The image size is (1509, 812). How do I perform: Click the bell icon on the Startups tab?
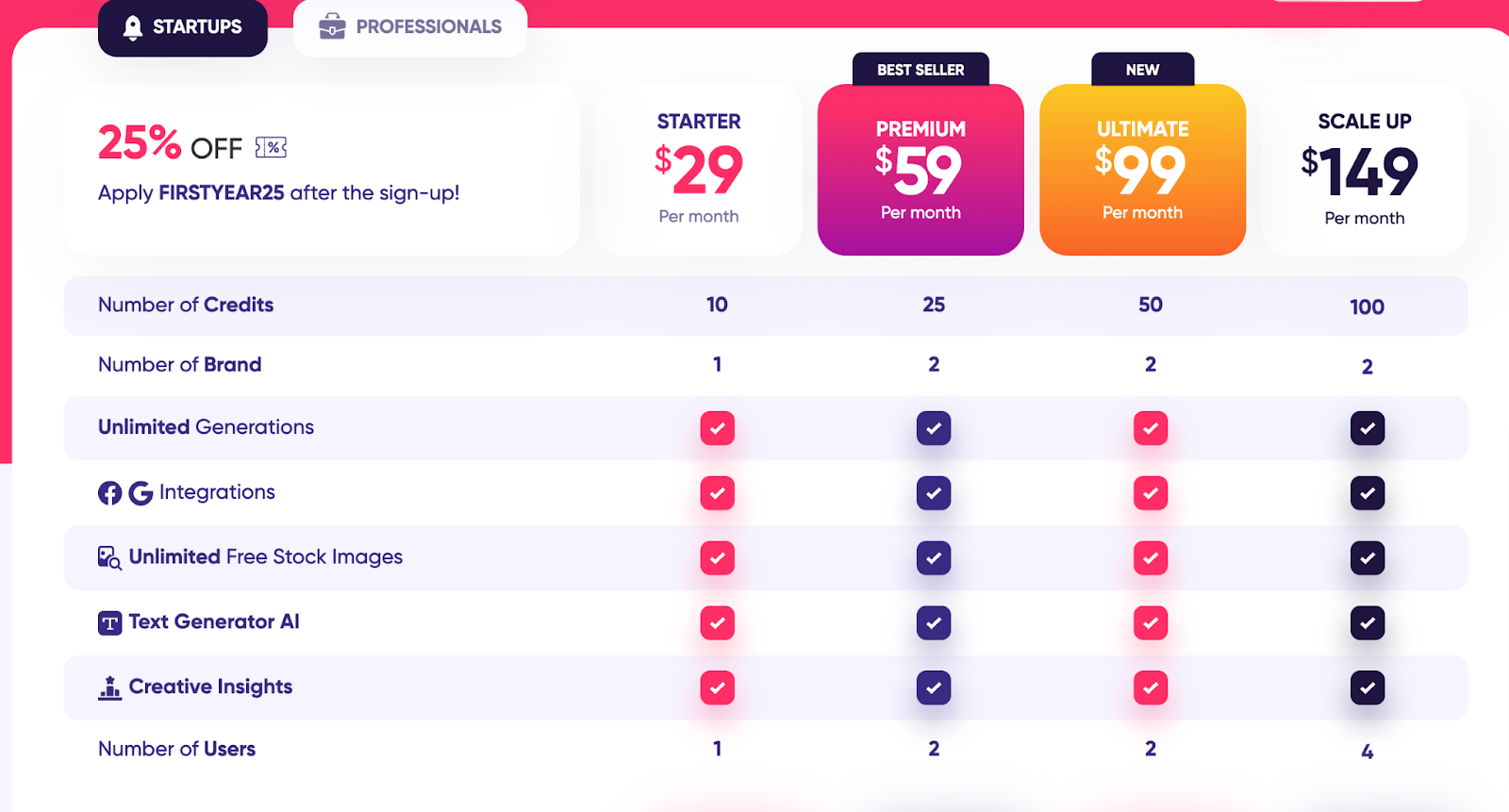(133, 27)
